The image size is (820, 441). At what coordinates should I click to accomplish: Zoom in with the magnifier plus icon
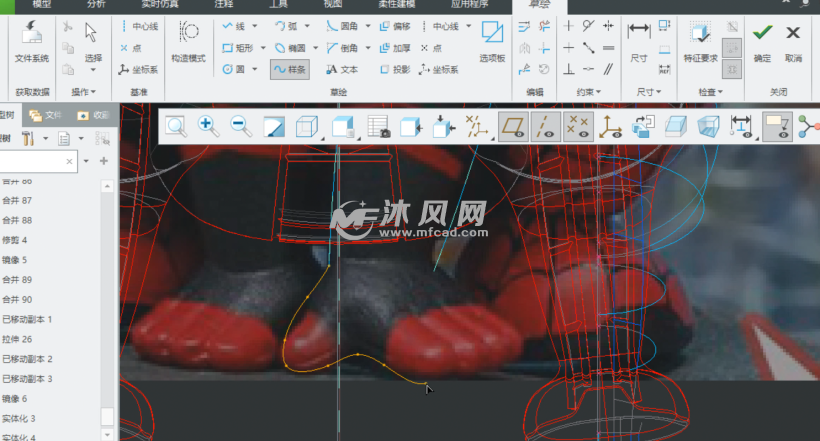(x=208, y=127)
